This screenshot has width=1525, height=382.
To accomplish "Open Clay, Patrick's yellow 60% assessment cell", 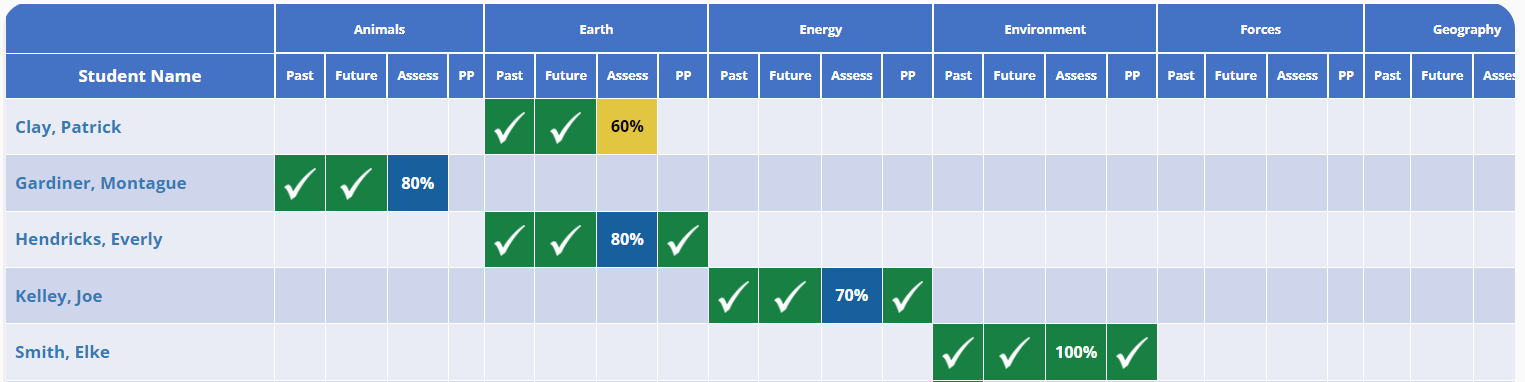I will [627, 127].
